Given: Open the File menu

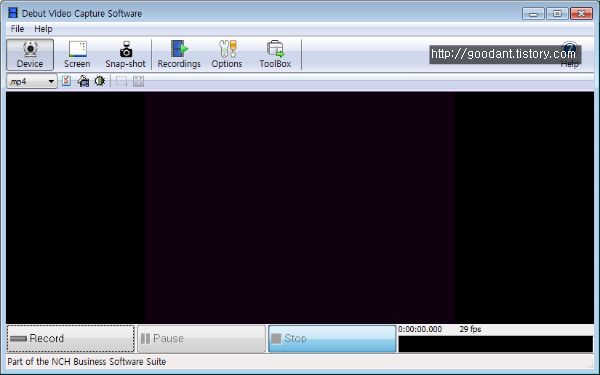Looking at the screenshot, I should point(17,29).
